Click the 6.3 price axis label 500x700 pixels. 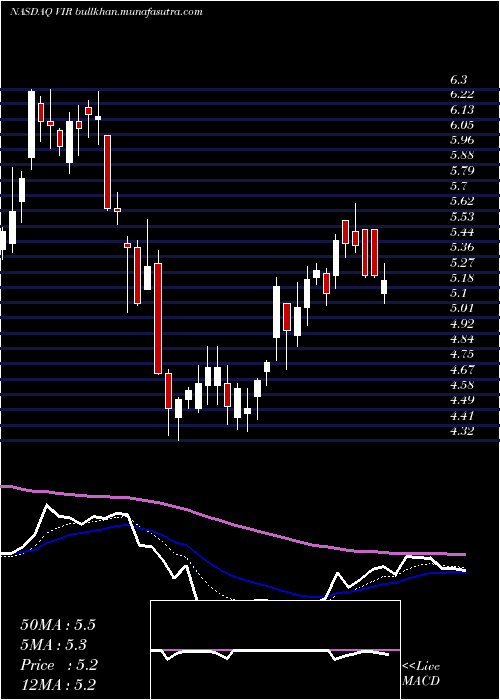coord(459,80)
